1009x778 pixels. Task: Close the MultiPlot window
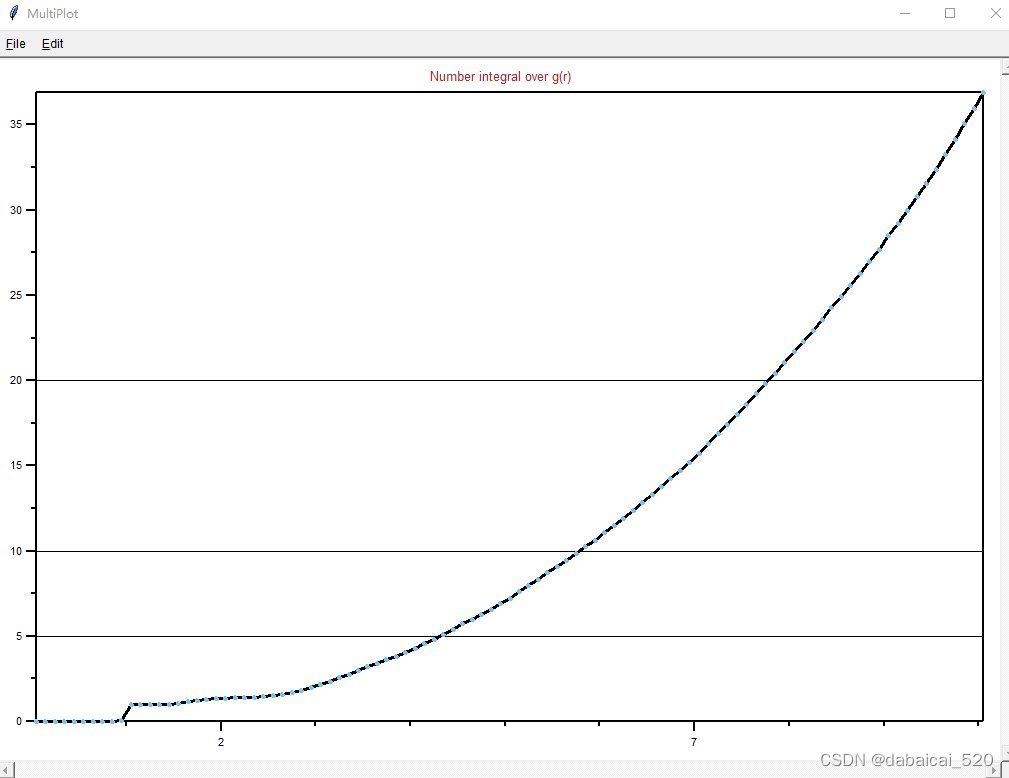coord(995,14)
